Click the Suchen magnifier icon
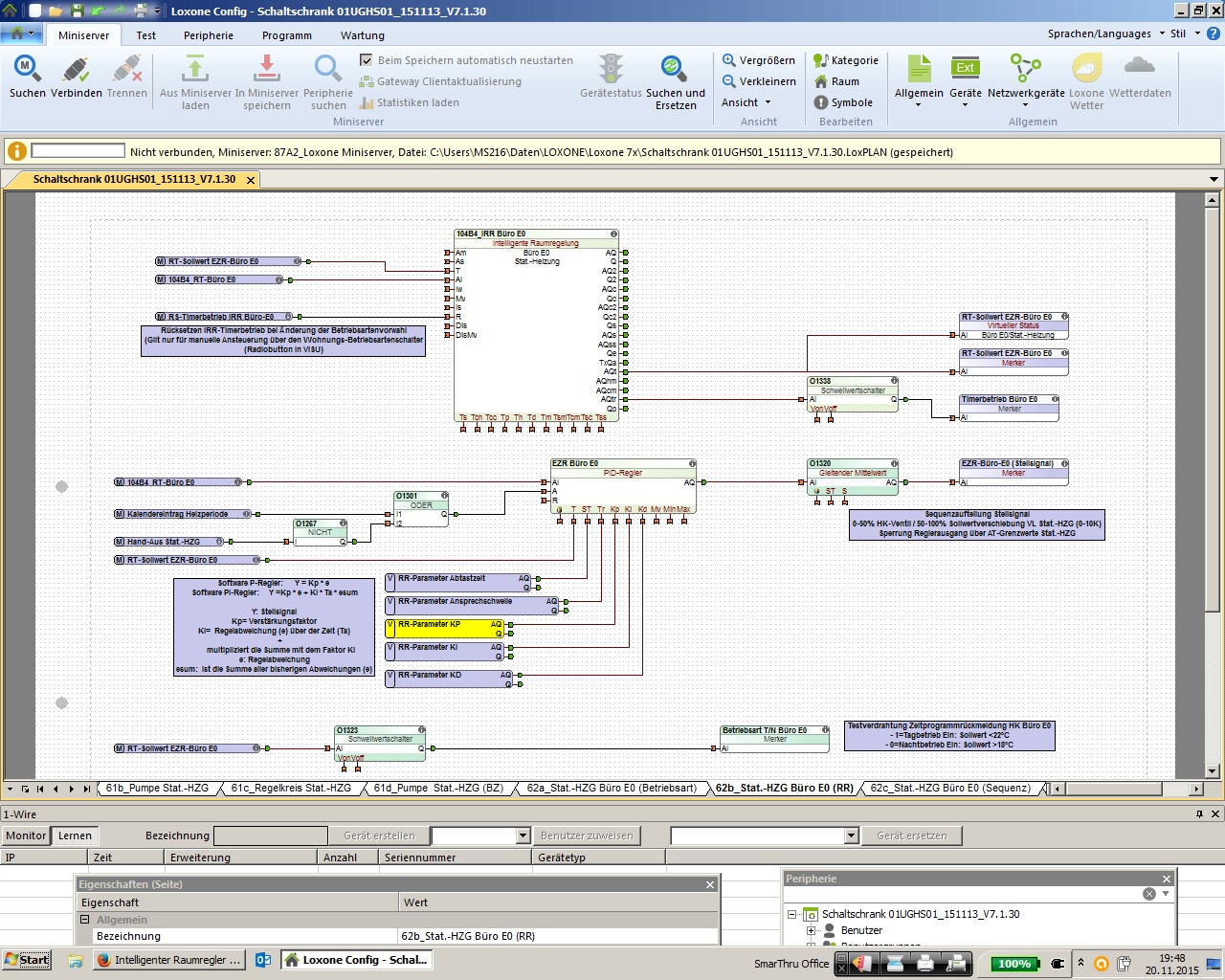The image size is (1225, 980). 27,70
